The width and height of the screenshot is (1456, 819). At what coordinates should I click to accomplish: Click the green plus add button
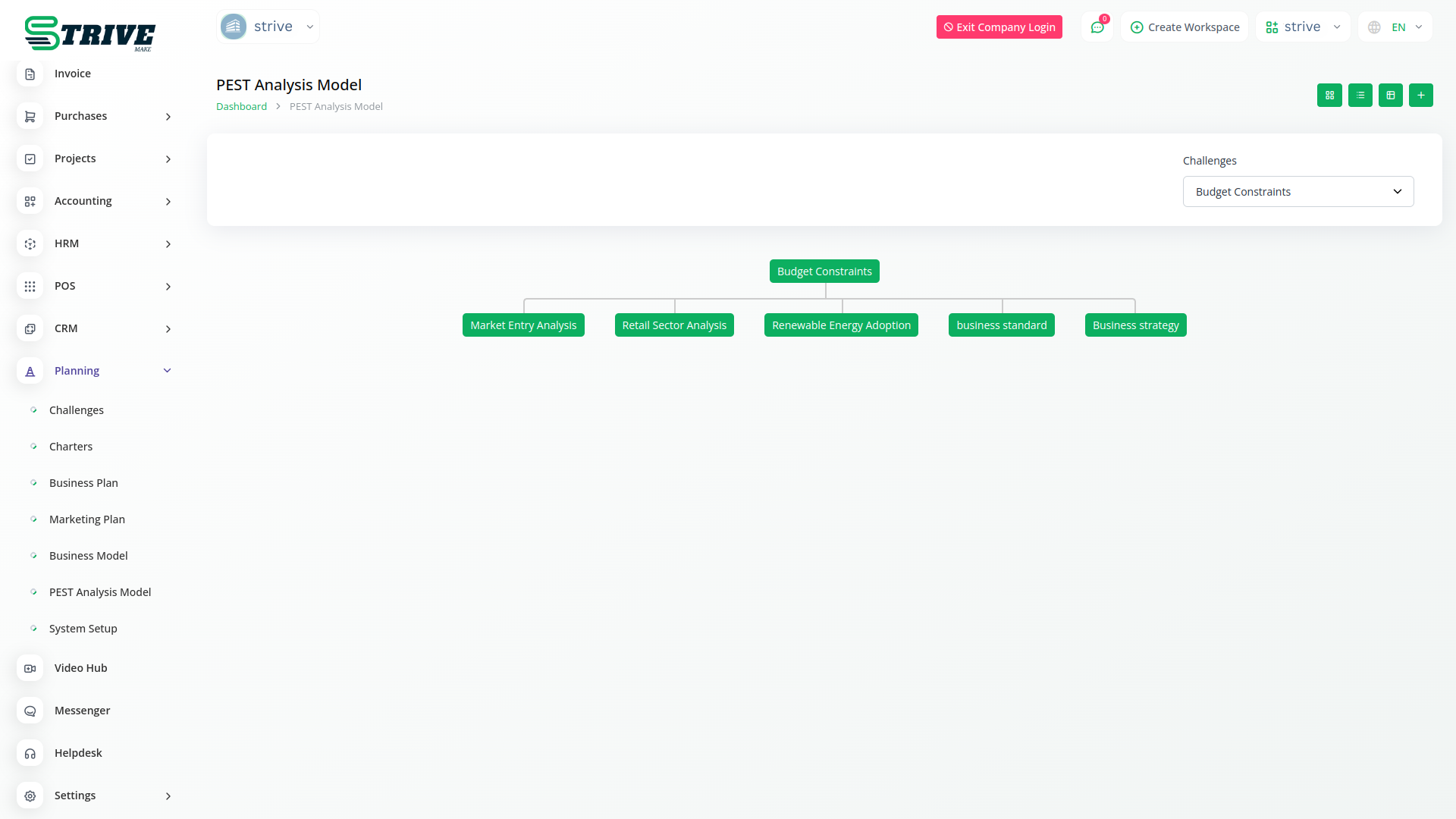click(1420, 95)
